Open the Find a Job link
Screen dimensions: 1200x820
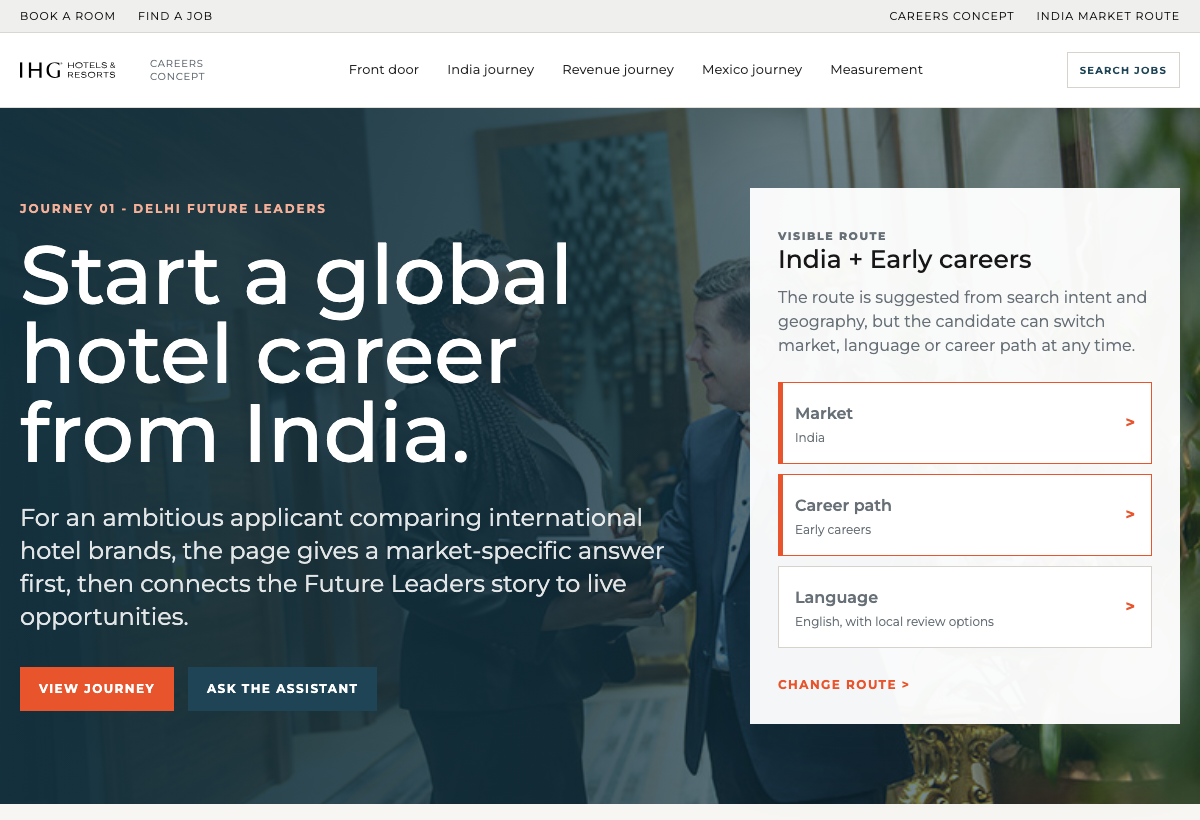175,16
